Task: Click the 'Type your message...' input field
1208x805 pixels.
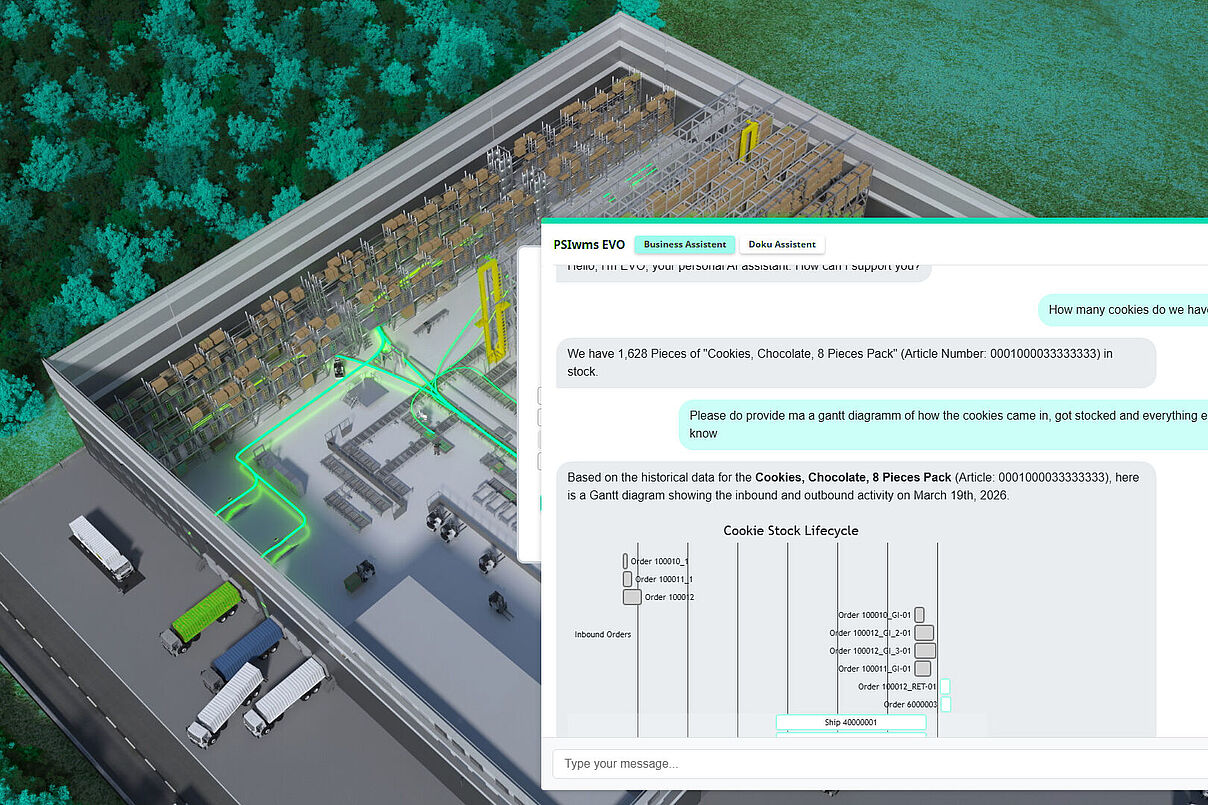Action: [x=880, y=764]
